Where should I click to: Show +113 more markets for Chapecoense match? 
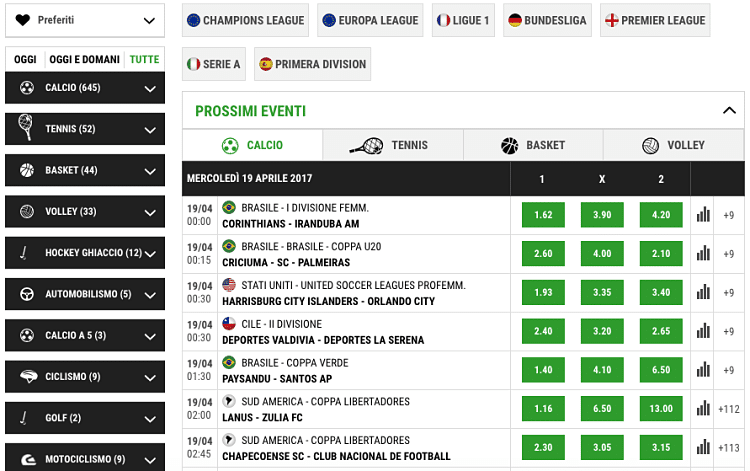tap(729, 448)
